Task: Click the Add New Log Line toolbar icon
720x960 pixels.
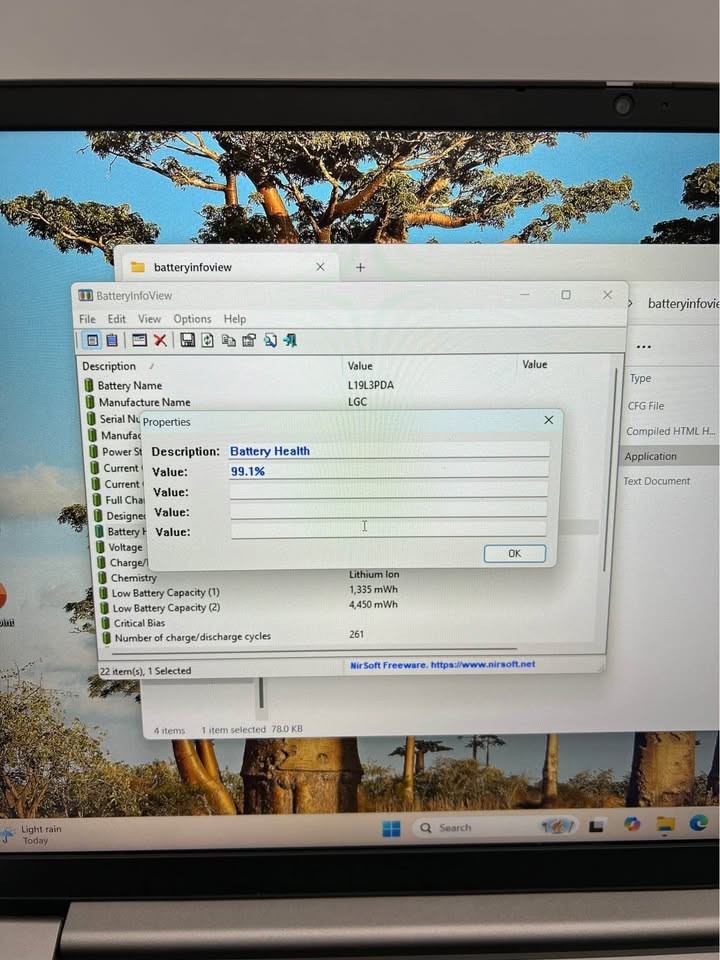Action: 140,340
